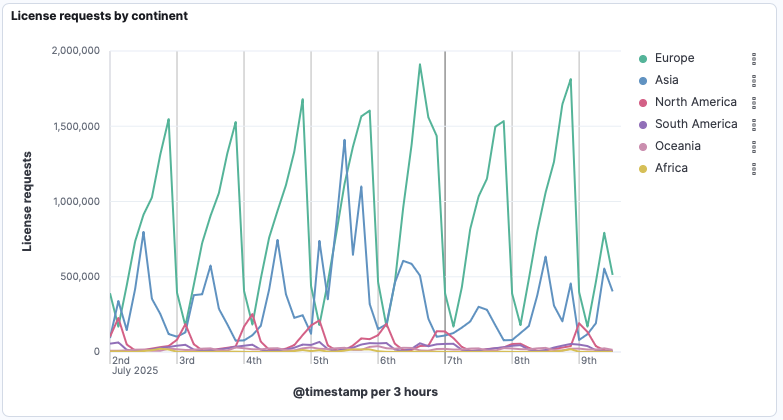783x420 pixels.
Task: Select the North America legend label
Action: pyautogui.click(x=695, y=102)
